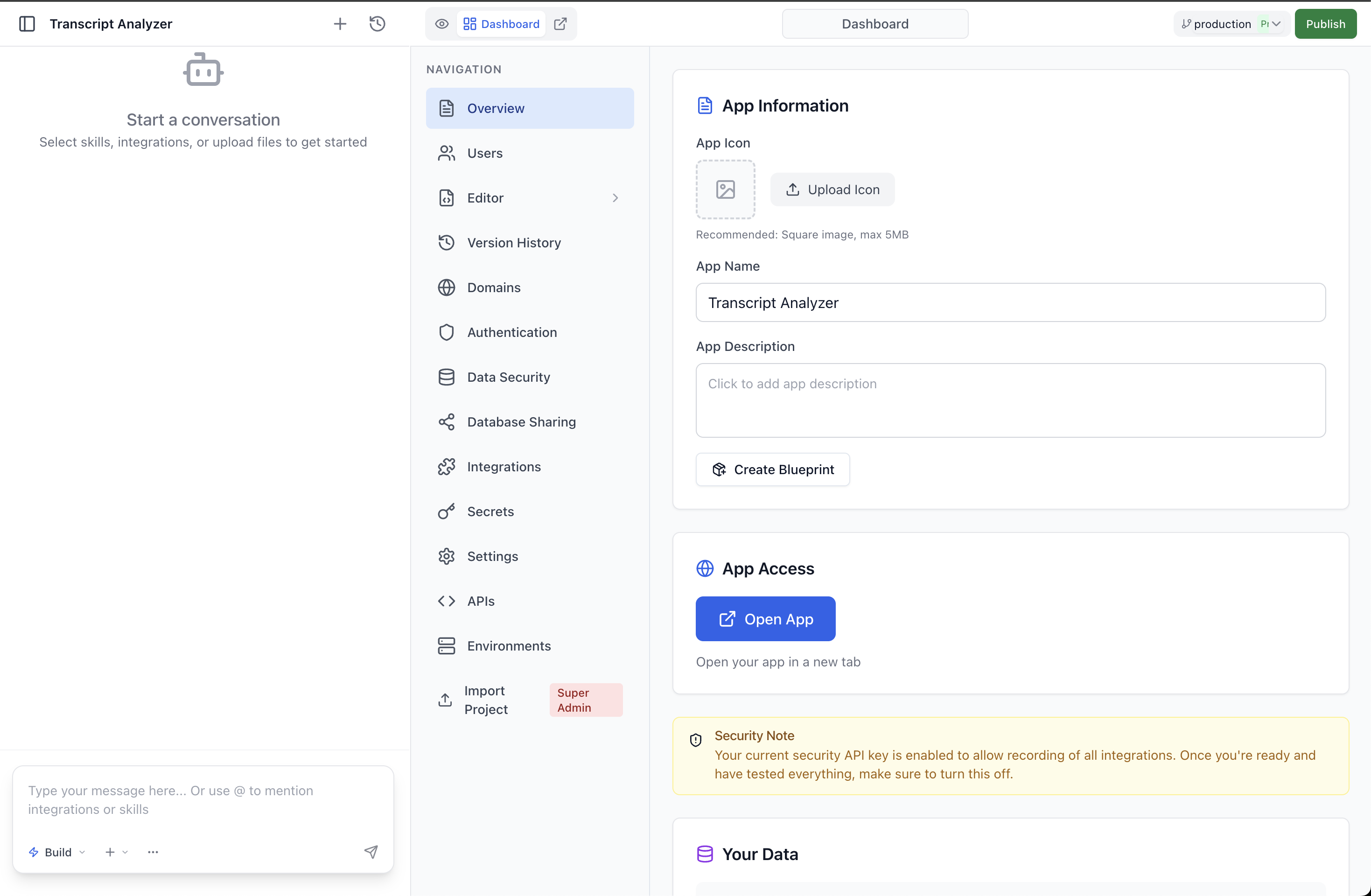Open the plus attachments dropdown in chat
Viewport: 1371px width, 896px height.
(x=116, y=852)
